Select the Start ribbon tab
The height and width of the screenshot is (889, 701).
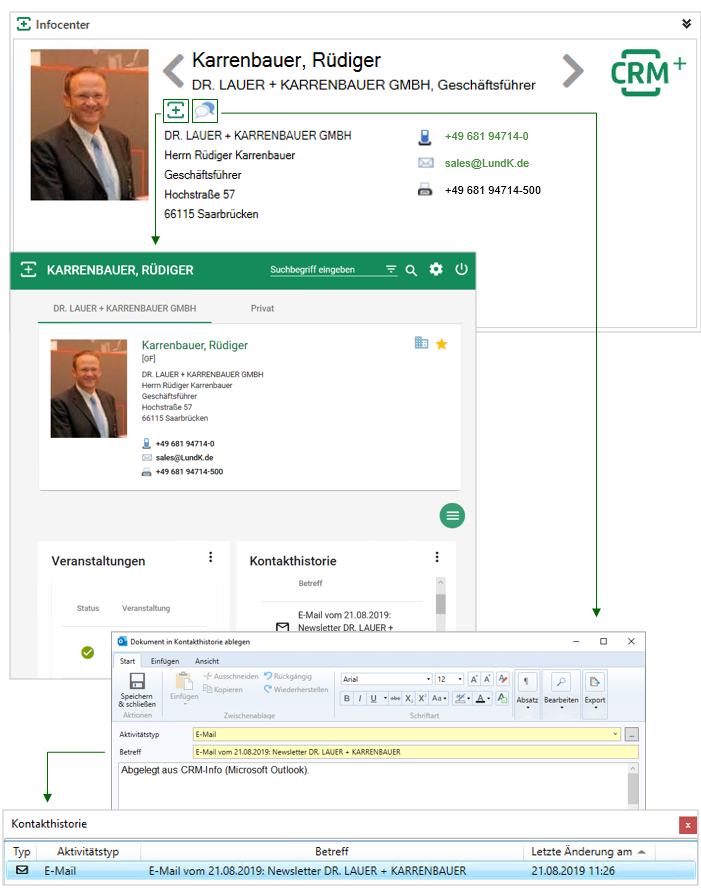(128, 661)
